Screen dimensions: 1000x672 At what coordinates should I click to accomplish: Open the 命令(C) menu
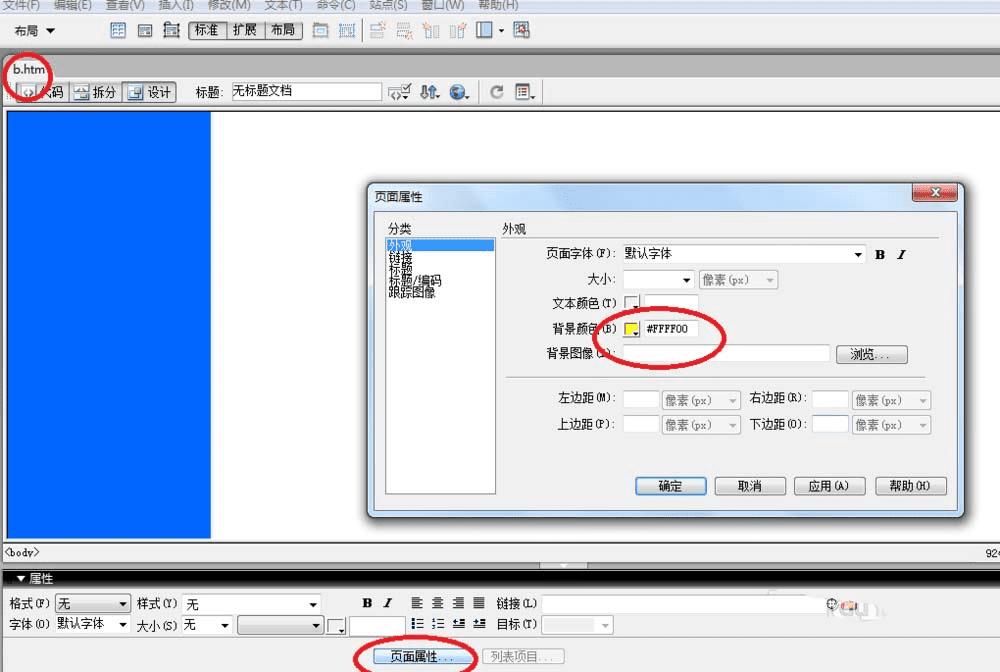coord(335,5)
